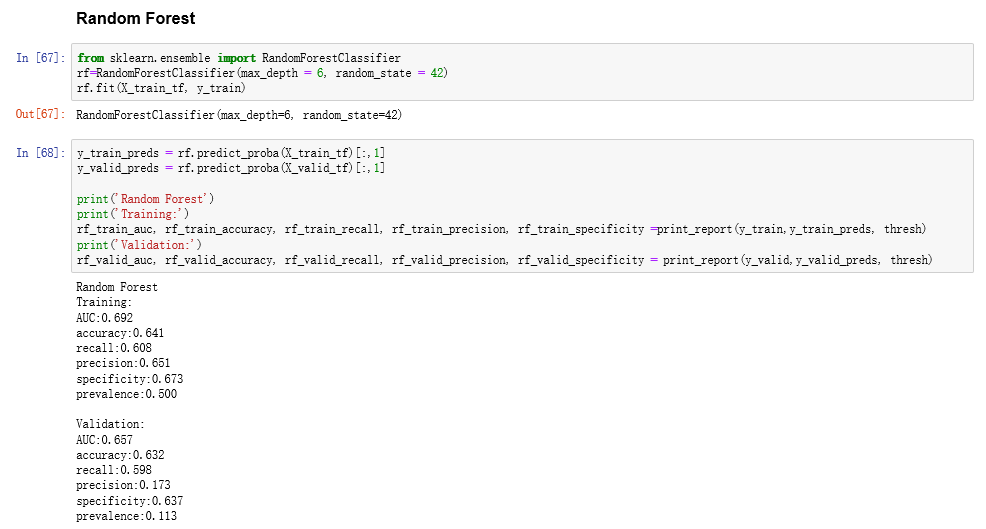Click the import RandomForestClassifier line

point(239,58)
